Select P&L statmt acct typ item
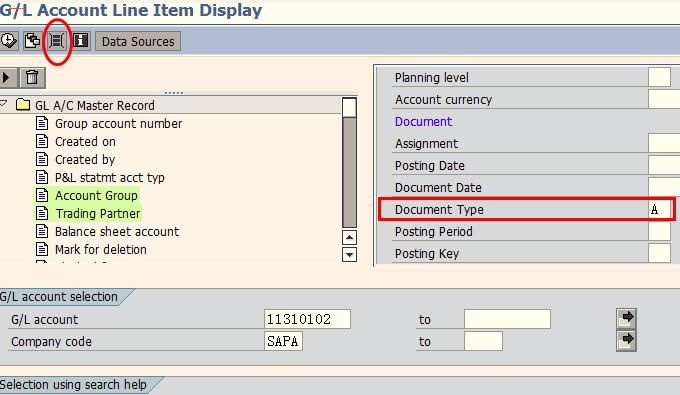This screenshot has height=395, width=680. click(x=110, y=178)
